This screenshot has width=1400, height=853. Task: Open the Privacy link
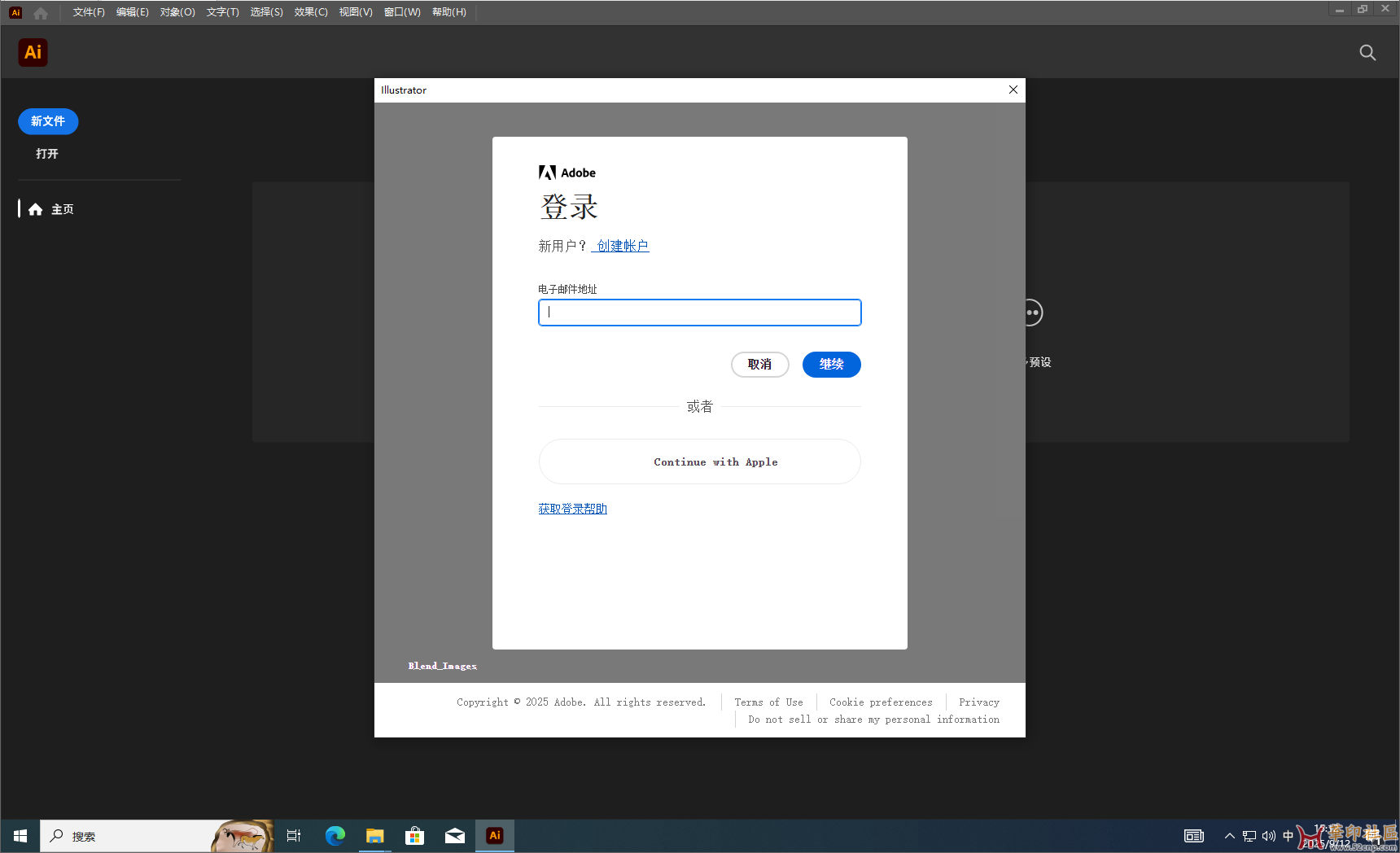pos(979,702)
